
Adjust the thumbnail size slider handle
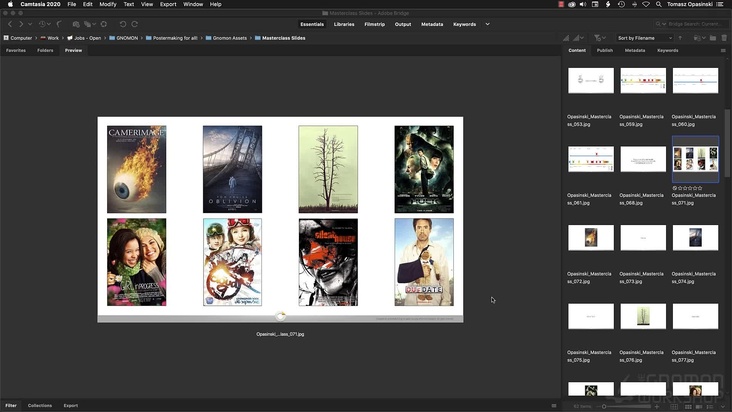pos(604,406)
